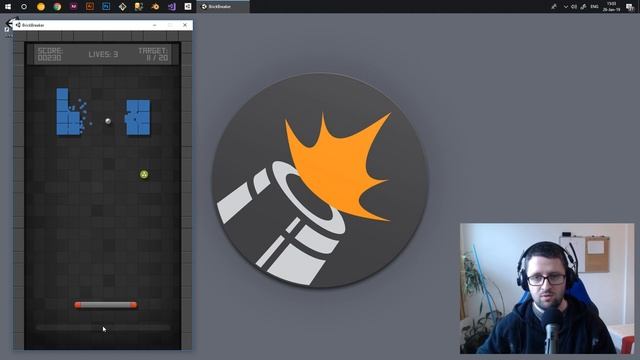Launch the diamond-shaped icon app on taskbar

[122, 7]
